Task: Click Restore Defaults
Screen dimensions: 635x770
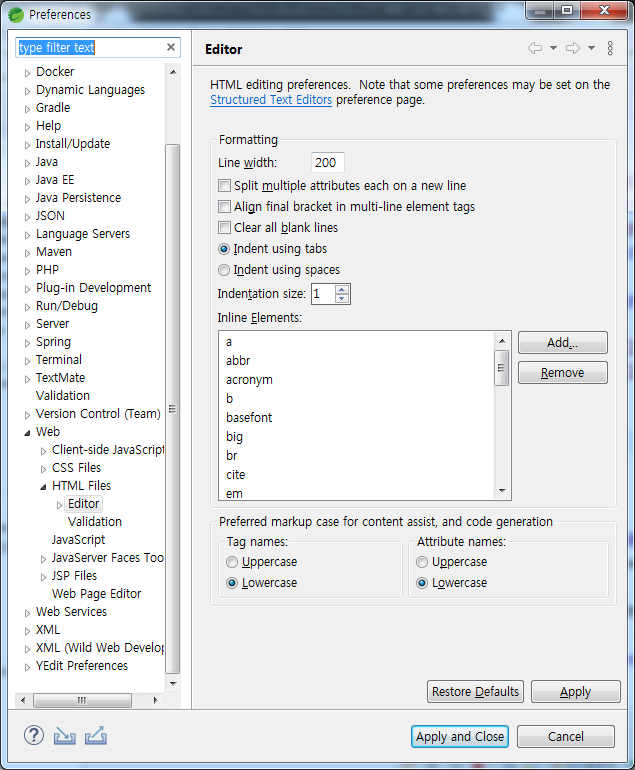Action: click(475, 691)
